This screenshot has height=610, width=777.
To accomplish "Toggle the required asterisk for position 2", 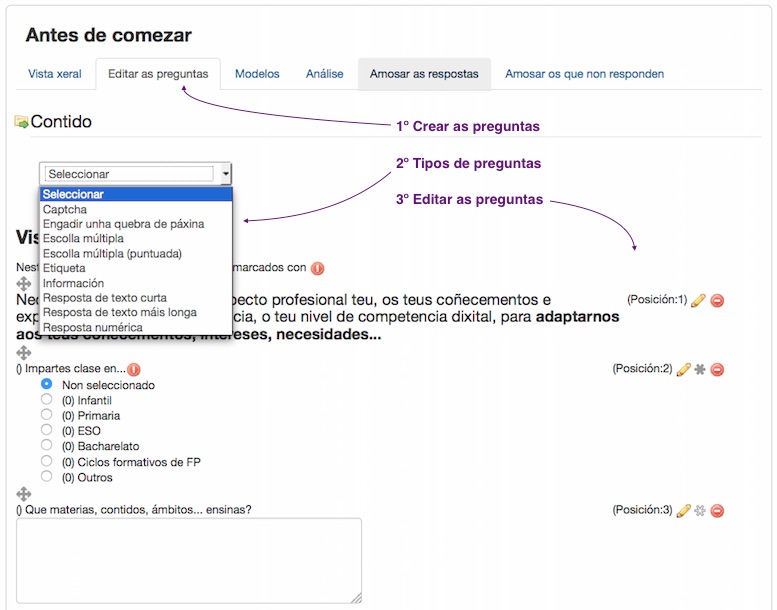I will tap(700, 369).
